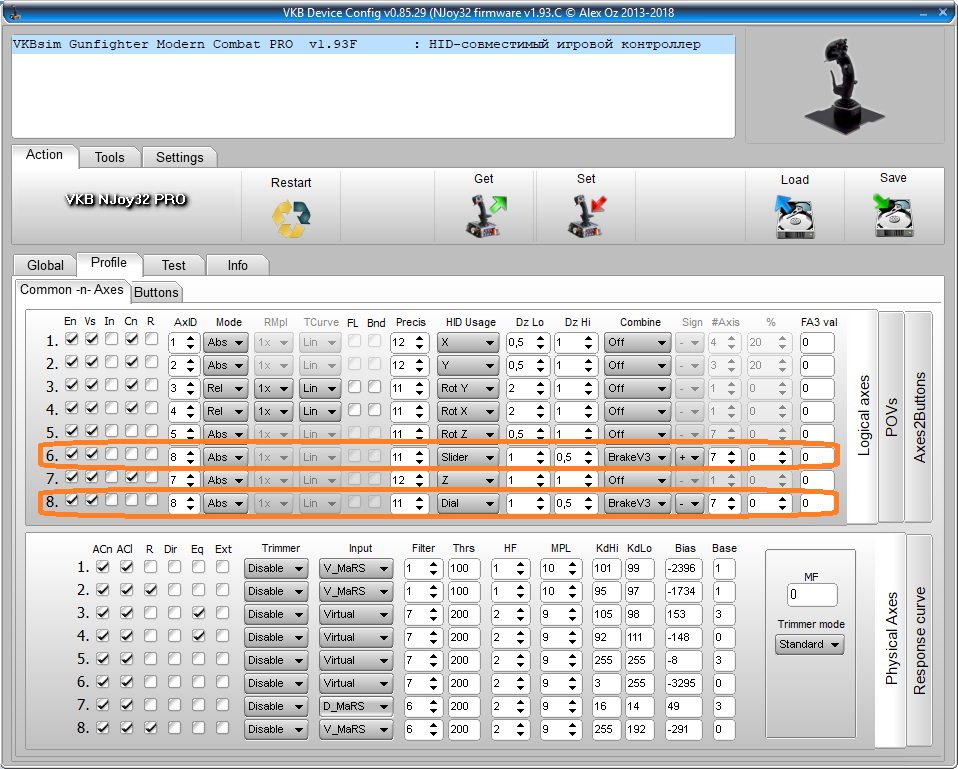
Task: Close the VKB Device Config window
Action: click(x=932, y=10)
